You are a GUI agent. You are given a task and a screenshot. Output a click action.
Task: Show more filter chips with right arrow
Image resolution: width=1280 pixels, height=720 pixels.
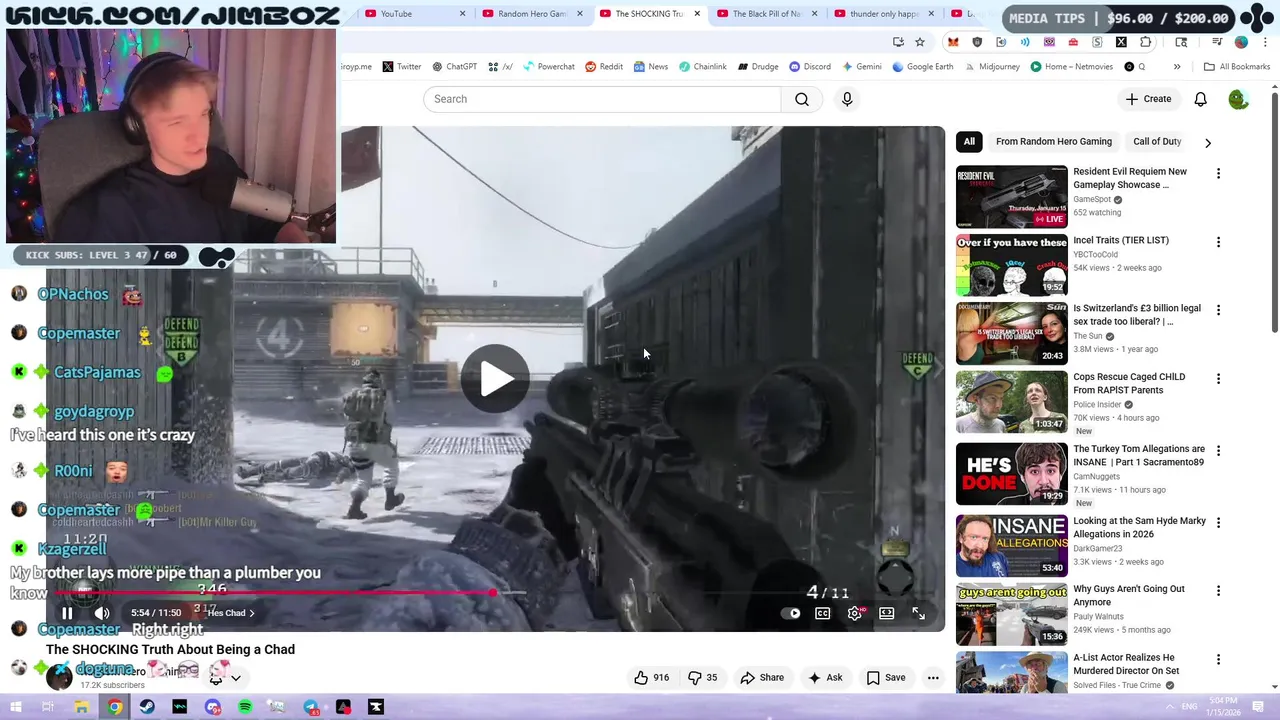pyautogui.click(x=1208, y=142)
